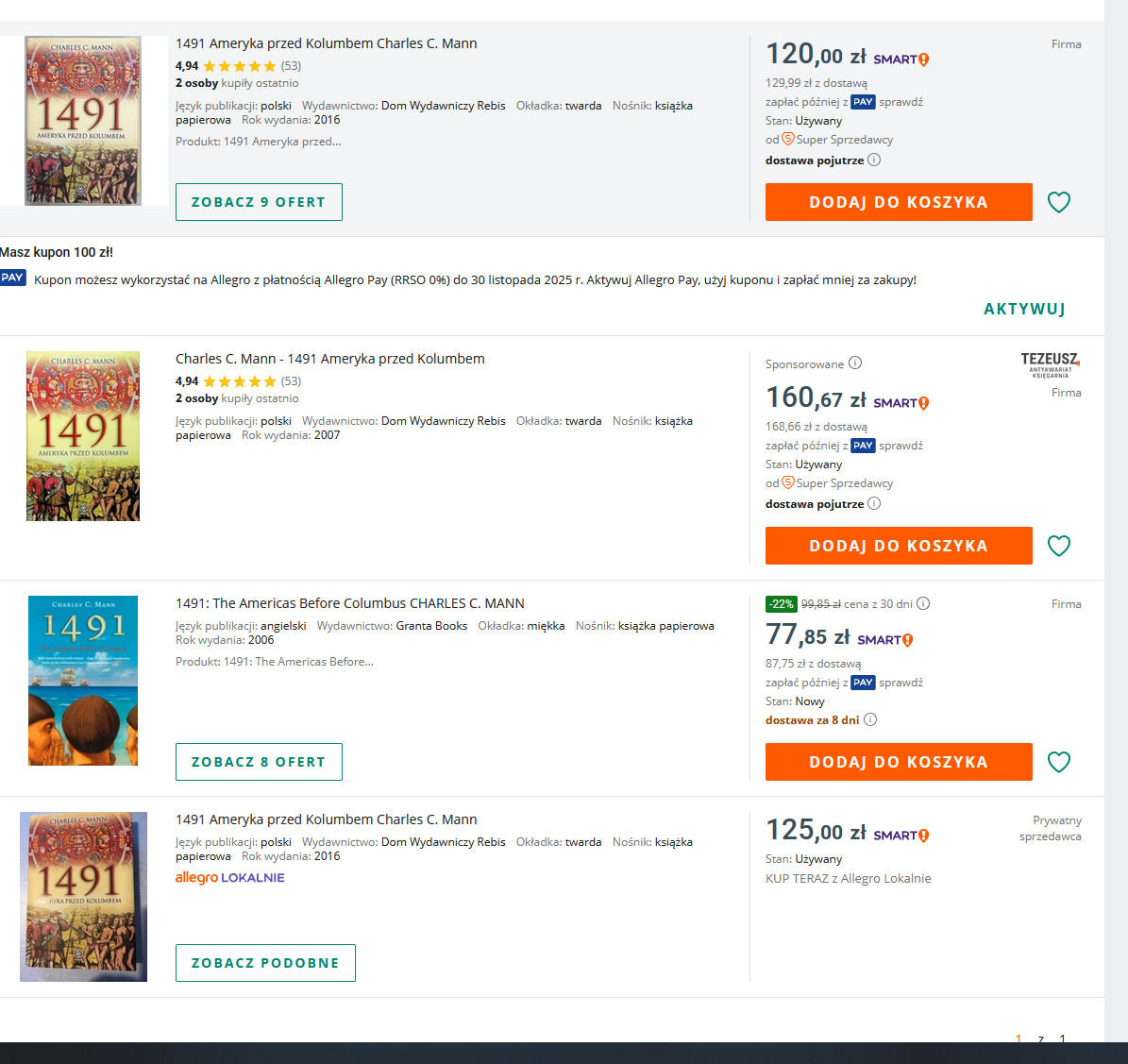Expand 'Zobacz 8 ofert' for English edition
The height and width of the screenshot is (1064, 1128).
click(x=259, y=762)
